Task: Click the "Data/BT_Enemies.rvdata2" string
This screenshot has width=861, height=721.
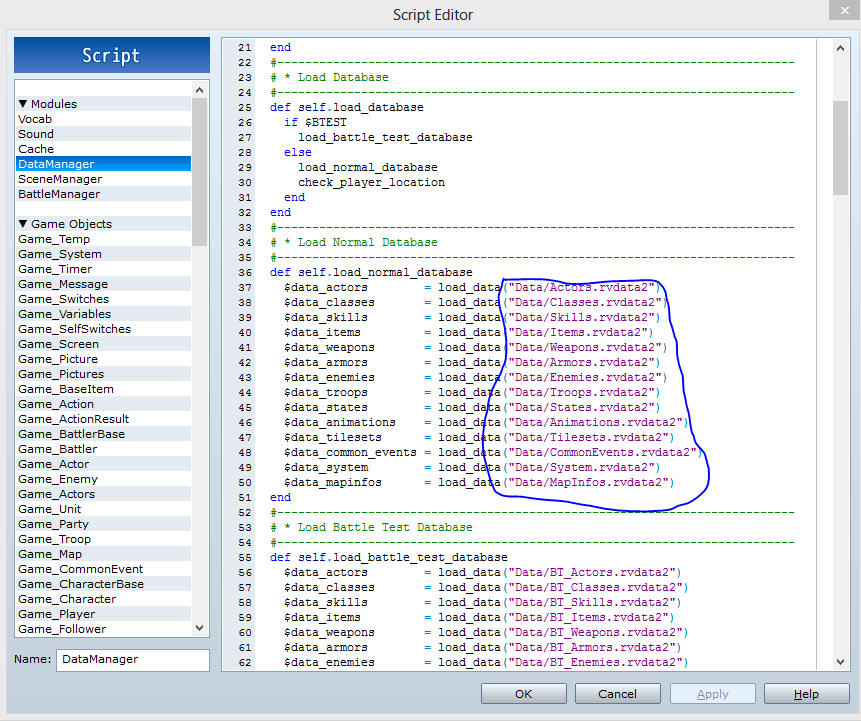Action: [595, 662]
